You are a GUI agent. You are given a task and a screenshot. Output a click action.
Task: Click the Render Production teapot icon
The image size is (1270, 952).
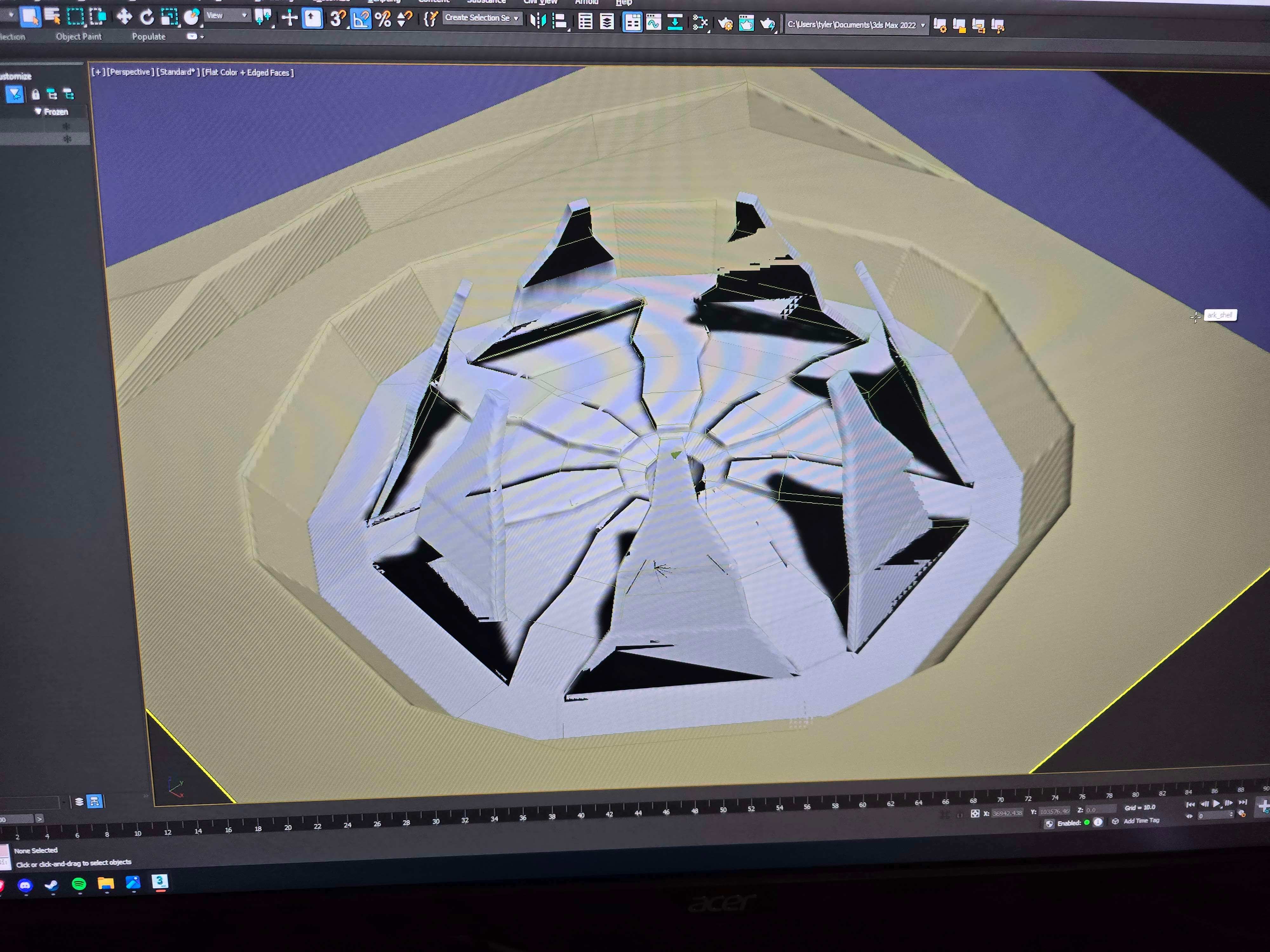pos(768,24)
